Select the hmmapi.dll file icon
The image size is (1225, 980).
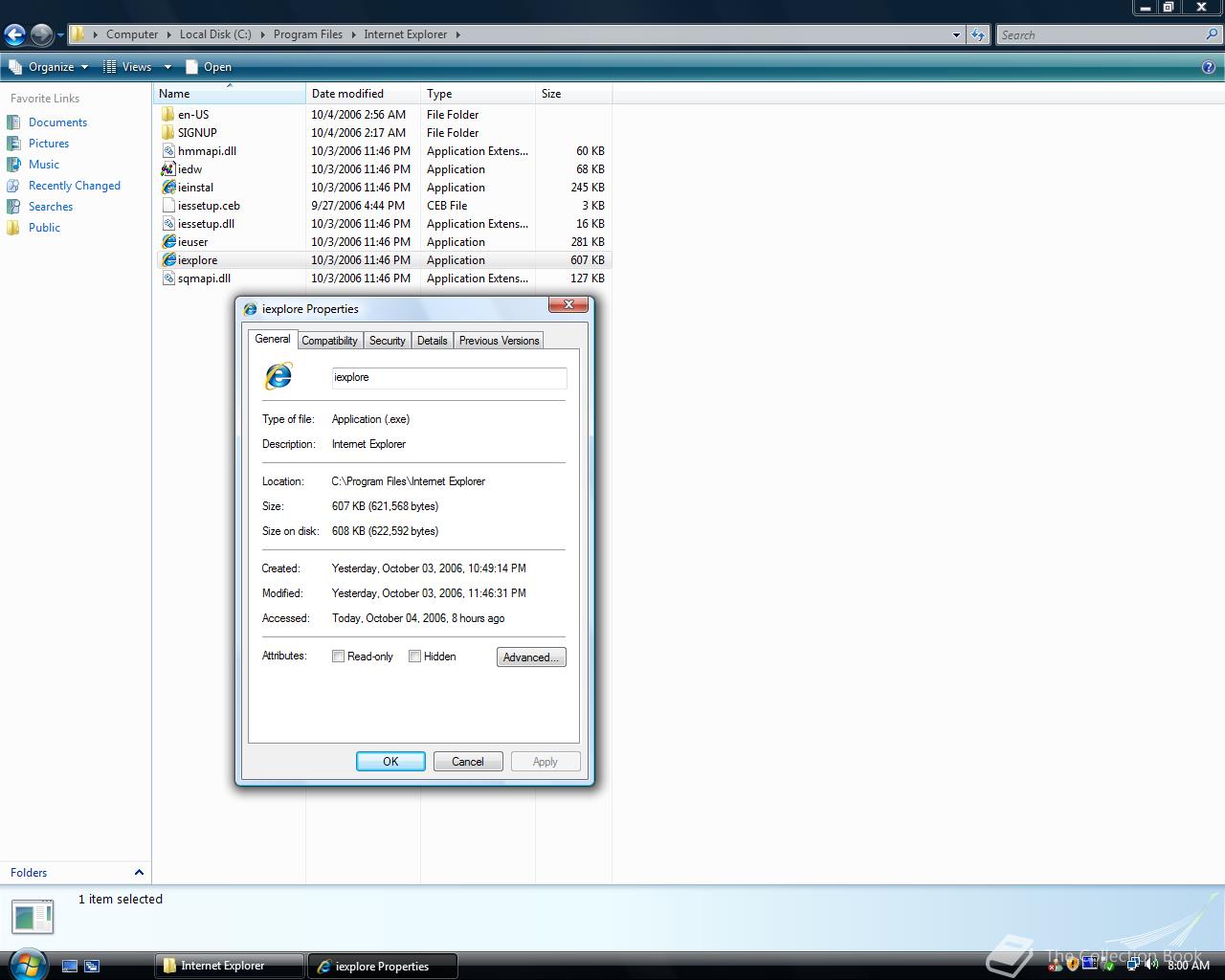[168, 150]
